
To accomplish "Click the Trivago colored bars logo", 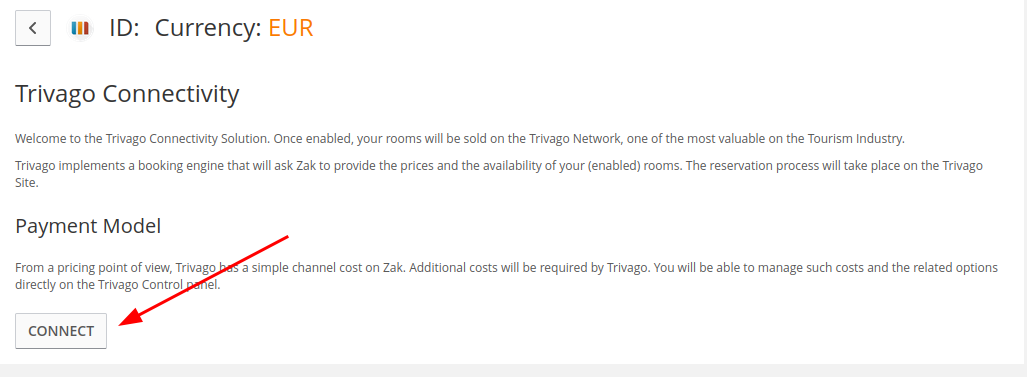I will pyautogui.click(x=80, y=29).
